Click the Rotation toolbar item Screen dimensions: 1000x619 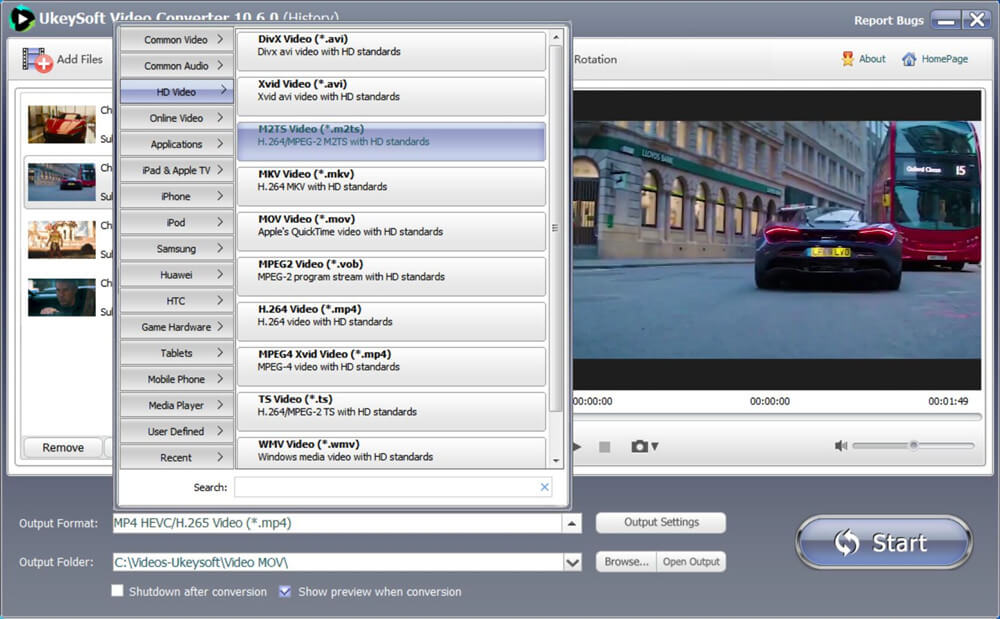pos(595,59)
